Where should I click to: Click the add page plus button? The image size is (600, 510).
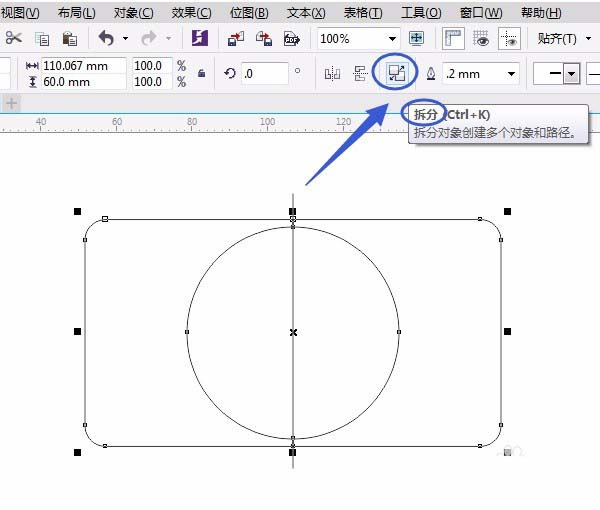(x=11, y=103)
